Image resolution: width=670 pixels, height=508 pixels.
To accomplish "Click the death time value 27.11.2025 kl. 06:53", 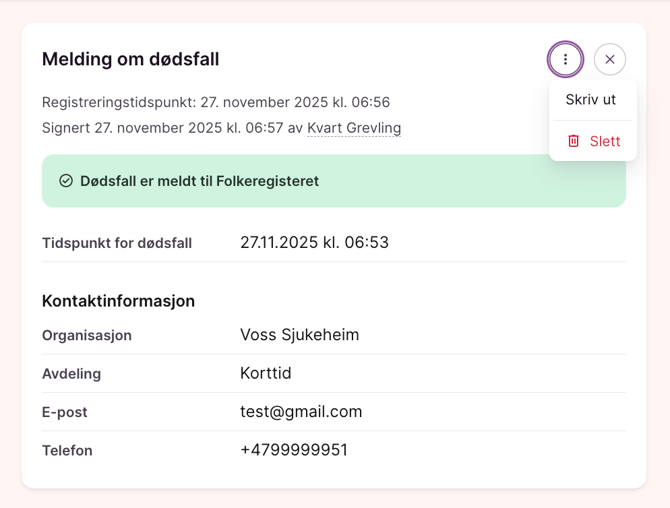I will (x=314, y=243).
